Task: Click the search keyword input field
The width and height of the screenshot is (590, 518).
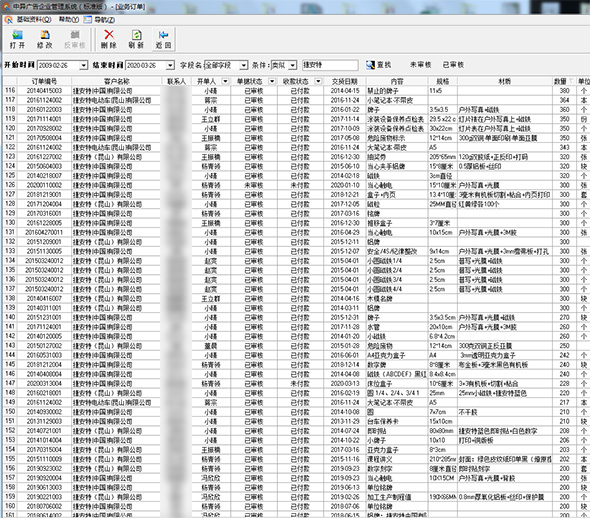Action: point(330,65)
